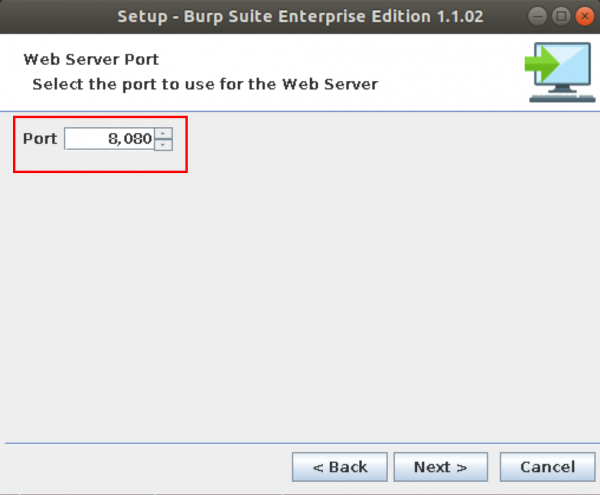Click the green arrow on installer icon

click(x=539, y=62)
